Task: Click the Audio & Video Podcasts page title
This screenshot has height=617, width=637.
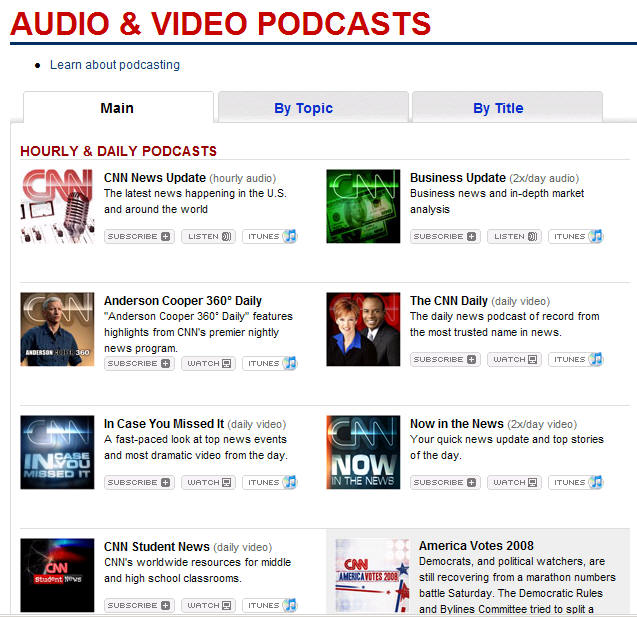Action: (x=220, y=24)
